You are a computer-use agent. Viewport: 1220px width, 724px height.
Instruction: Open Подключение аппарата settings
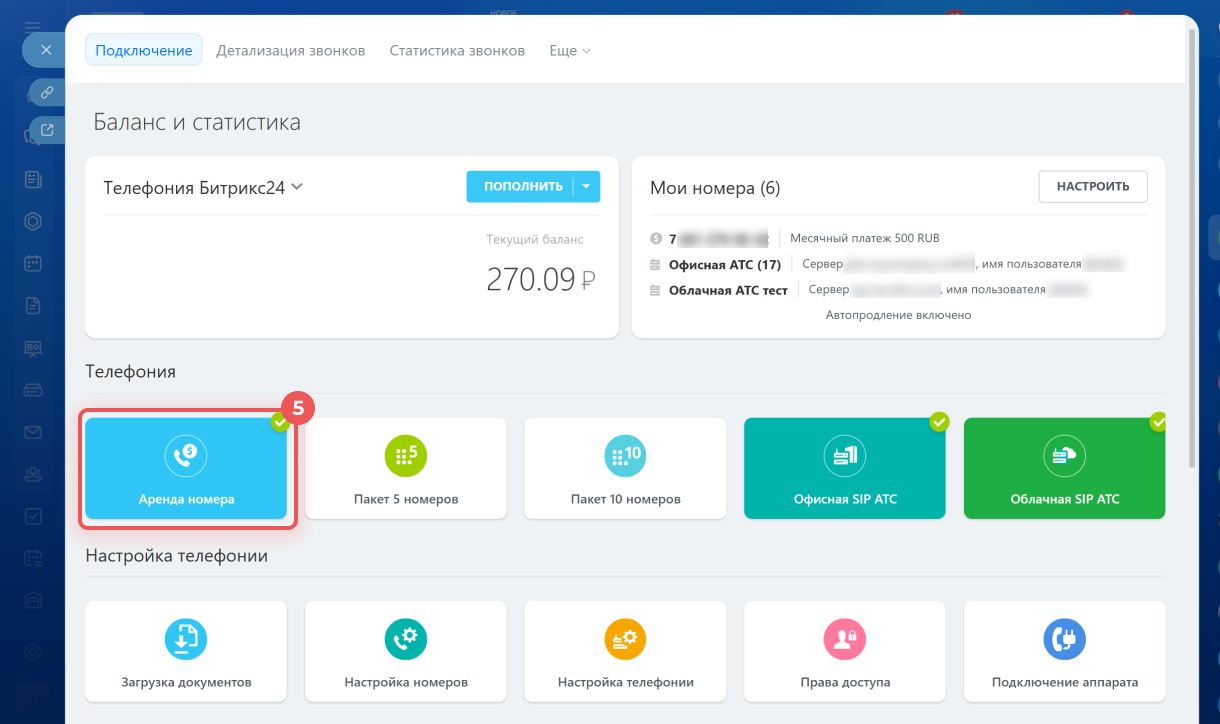(1064, 650)
